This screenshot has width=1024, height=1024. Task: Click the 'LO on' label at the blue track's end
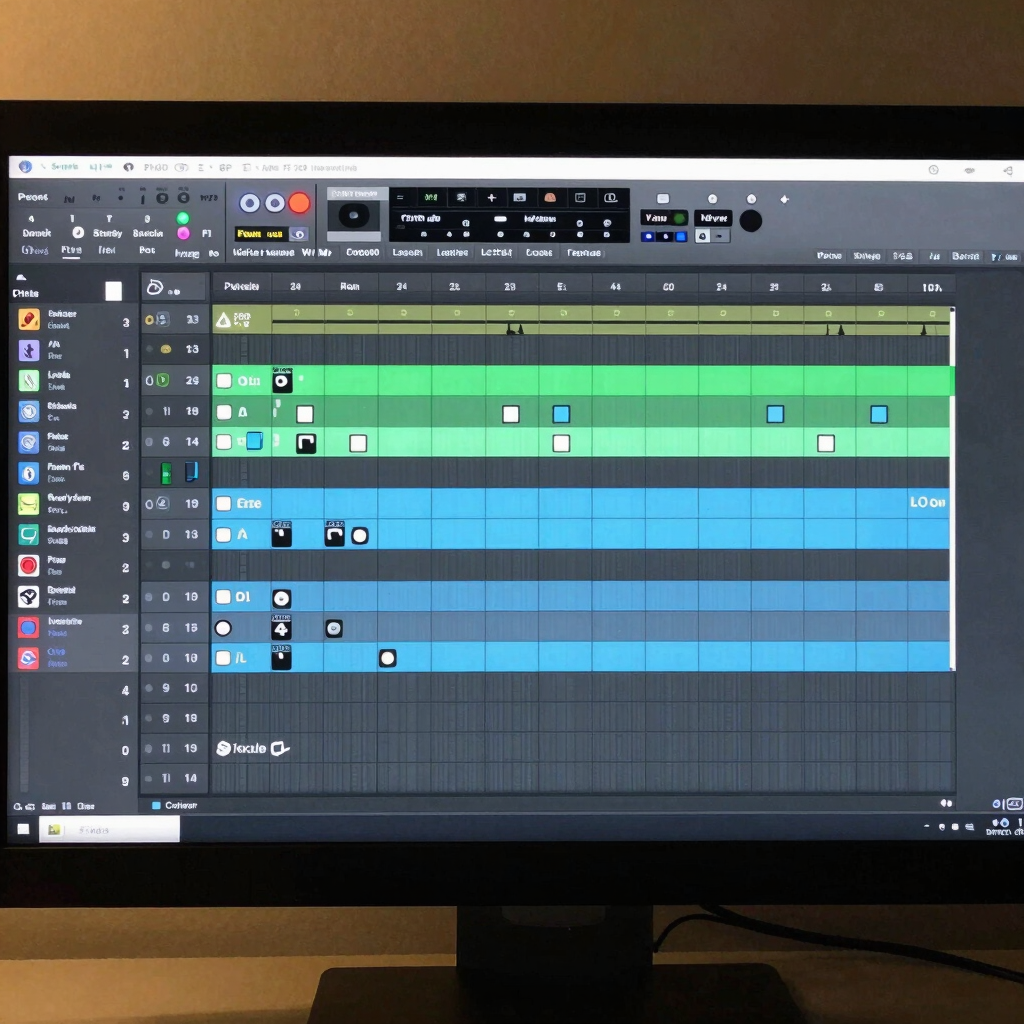[928, 502]
